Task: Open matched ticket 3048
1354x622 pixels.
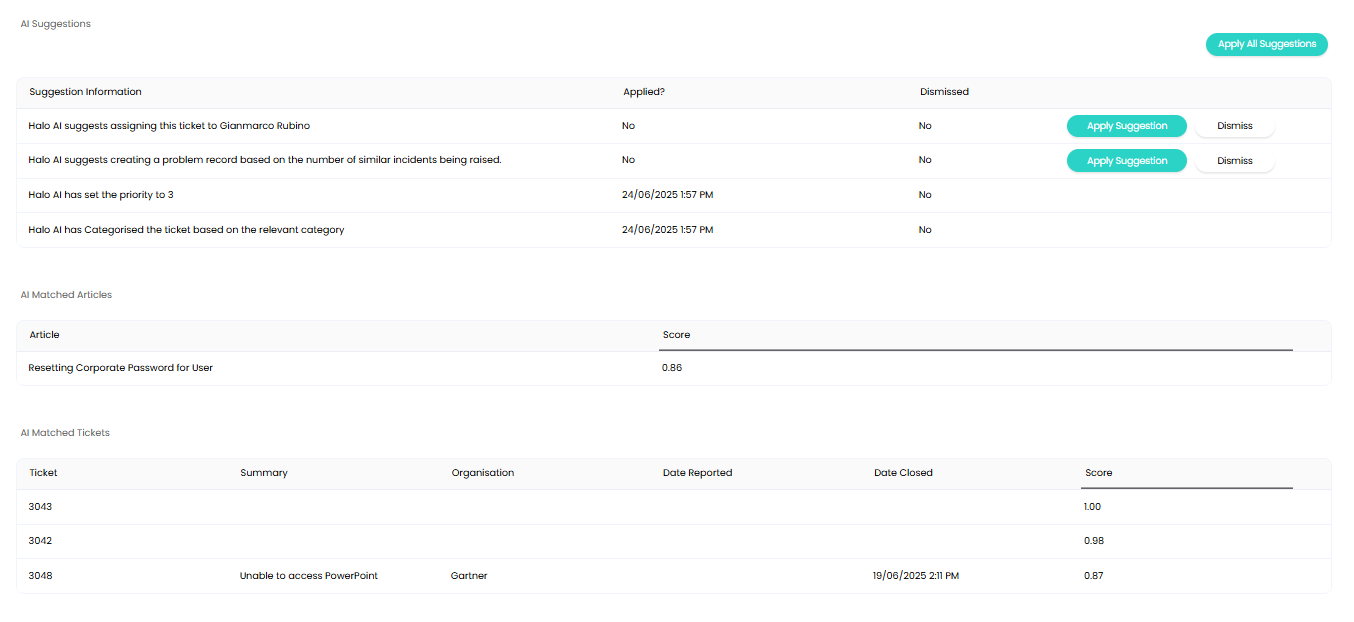Action: point(40,576)
